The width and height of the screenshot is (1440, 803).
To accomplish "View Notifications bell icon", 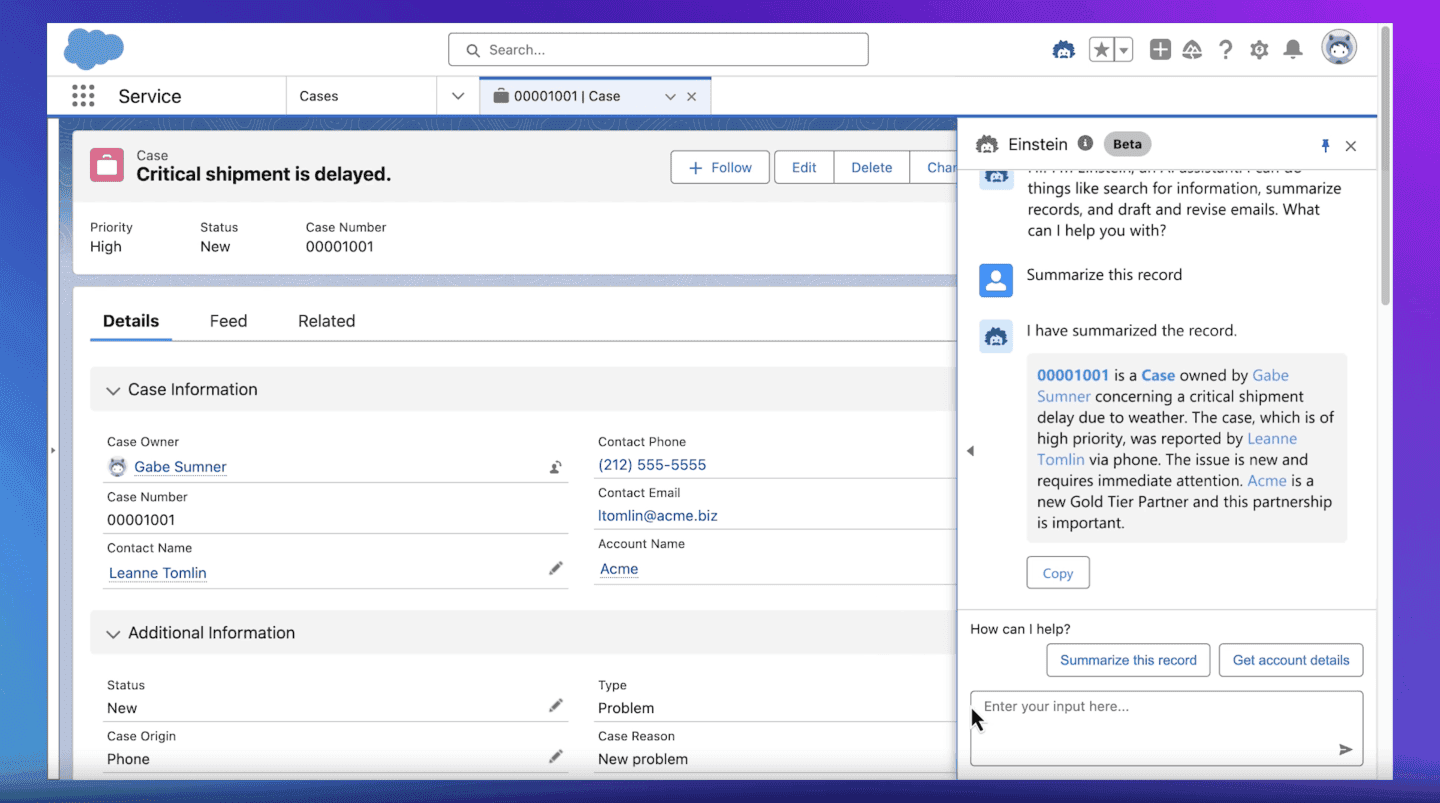I will [1293, 50].
